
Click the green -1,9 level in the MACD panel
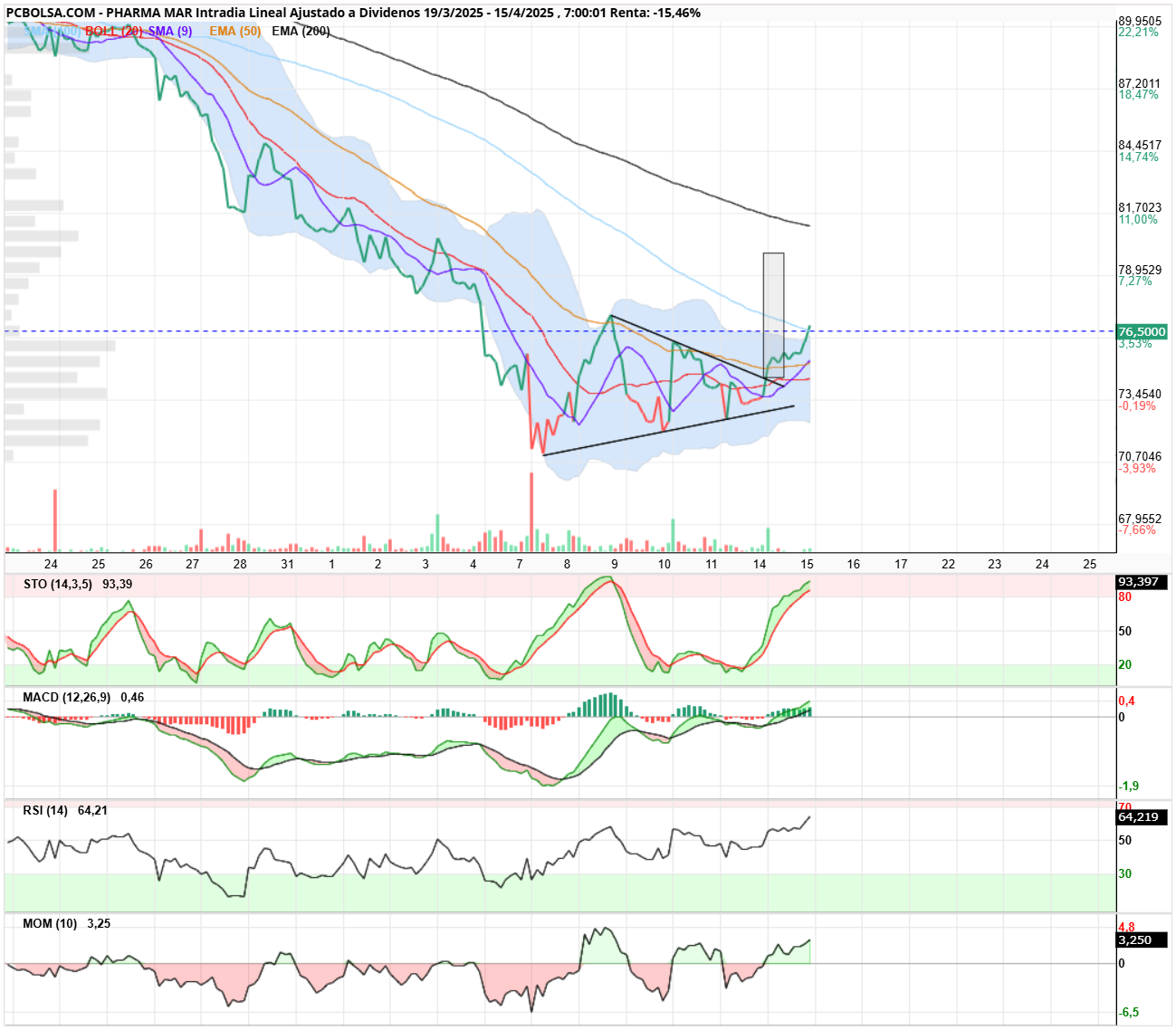coord(1129,786)
